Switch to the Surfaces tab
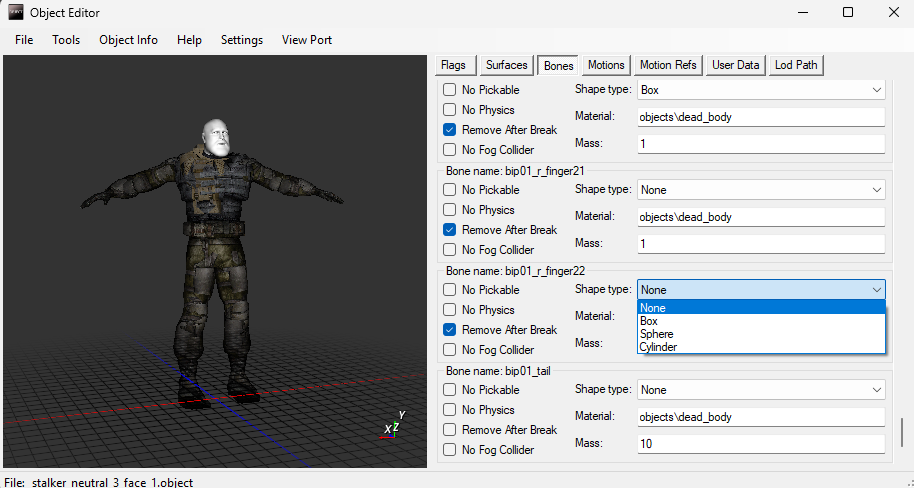Image resolution: width=914 pixels, height=488 pixels. [506, 65]
